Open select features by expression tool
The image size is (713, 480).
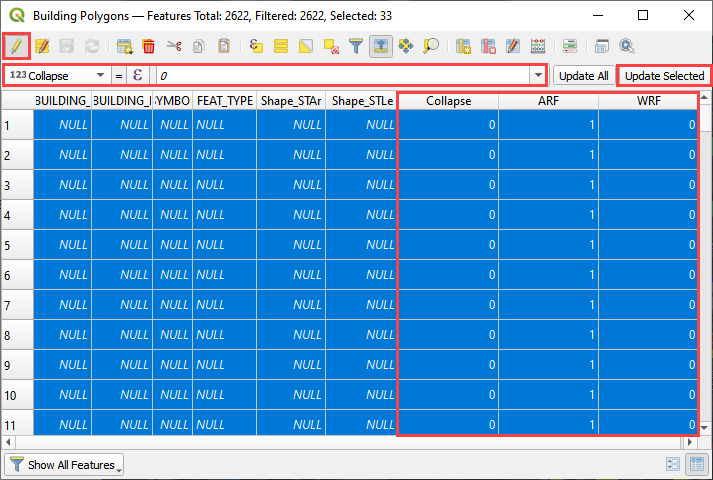[x=257, y=46]
